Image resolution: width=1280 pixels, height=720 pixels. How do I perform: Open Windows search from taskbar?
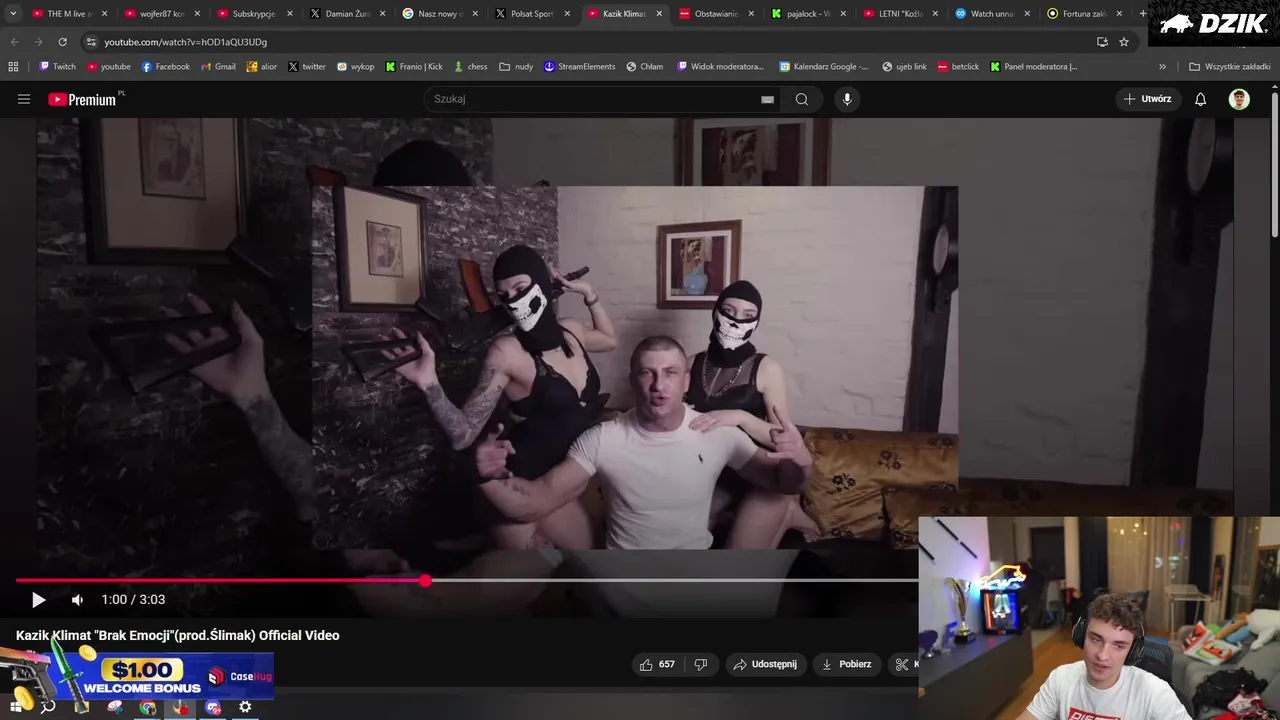tap(47, 707)
